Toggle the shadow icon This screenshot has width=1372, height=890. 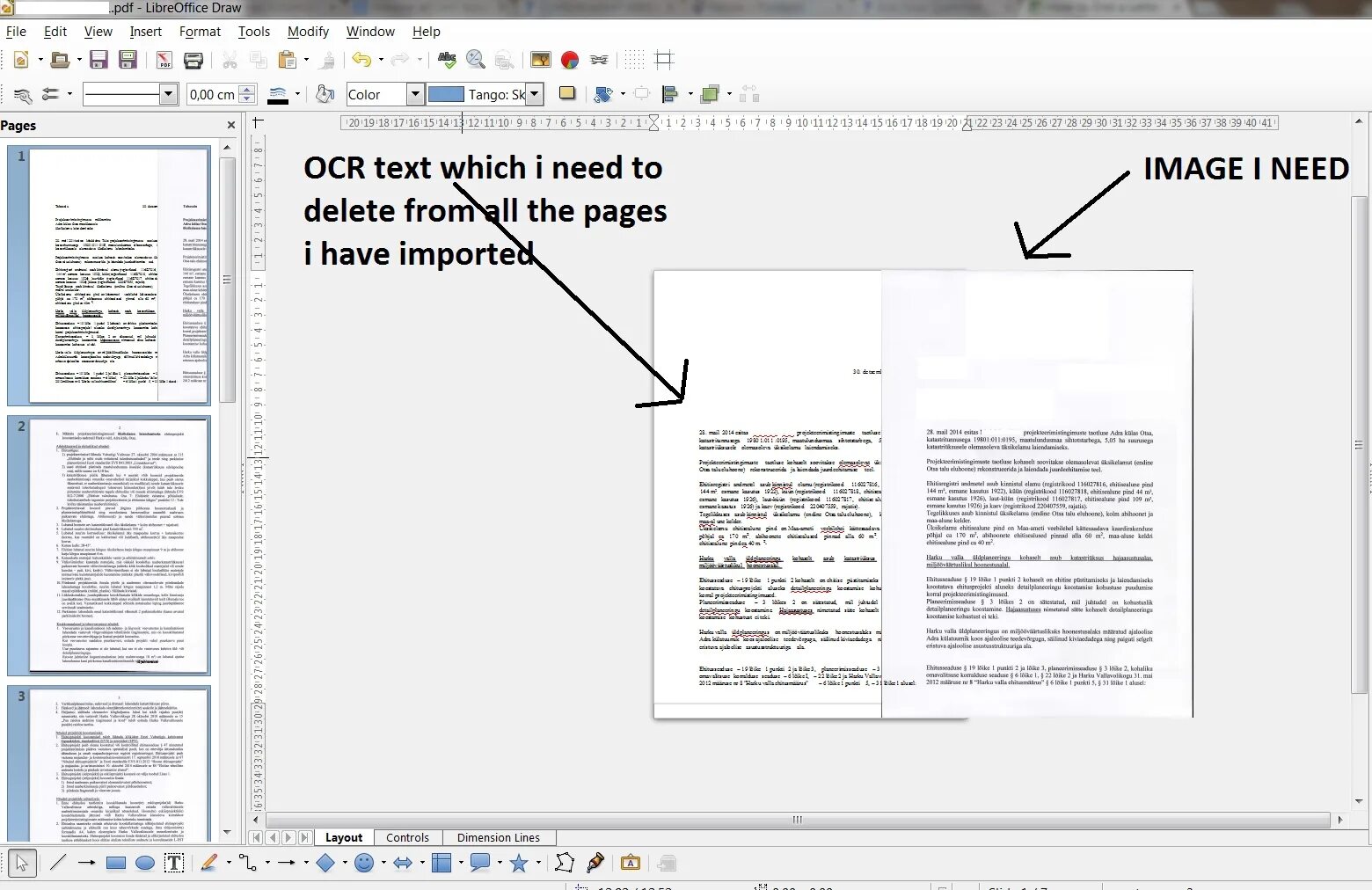click(x=567, y=93)
